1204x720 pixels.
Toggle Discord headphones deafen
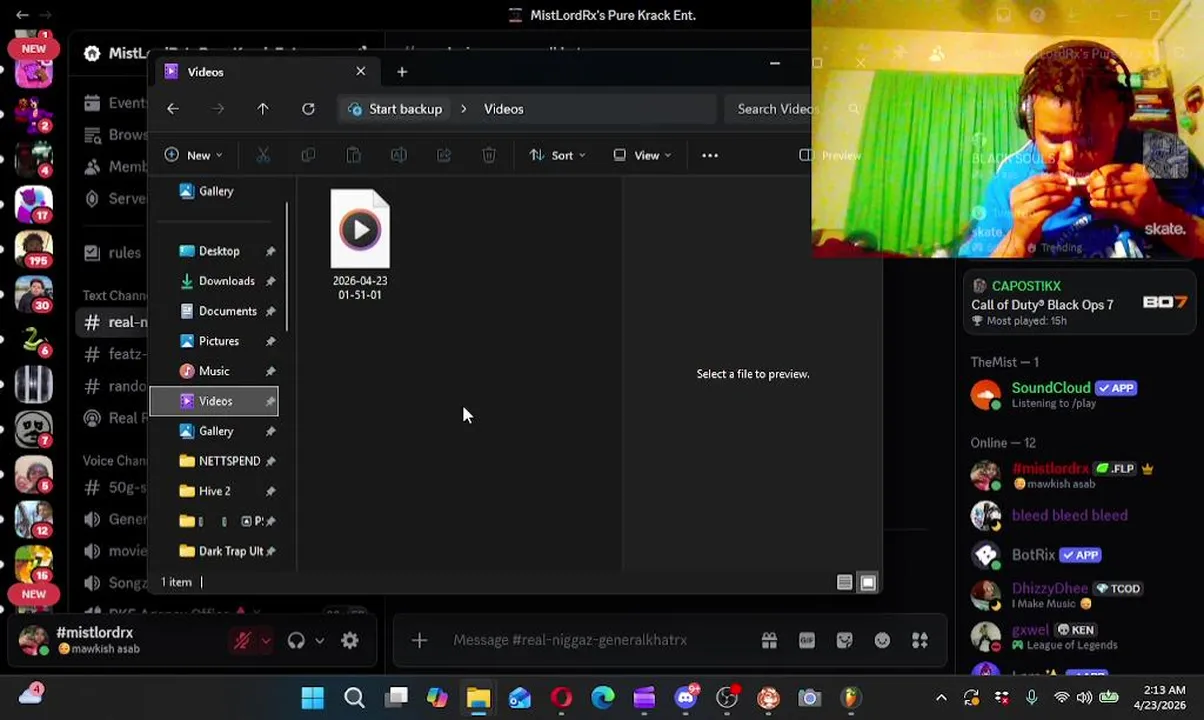(296, 640)
